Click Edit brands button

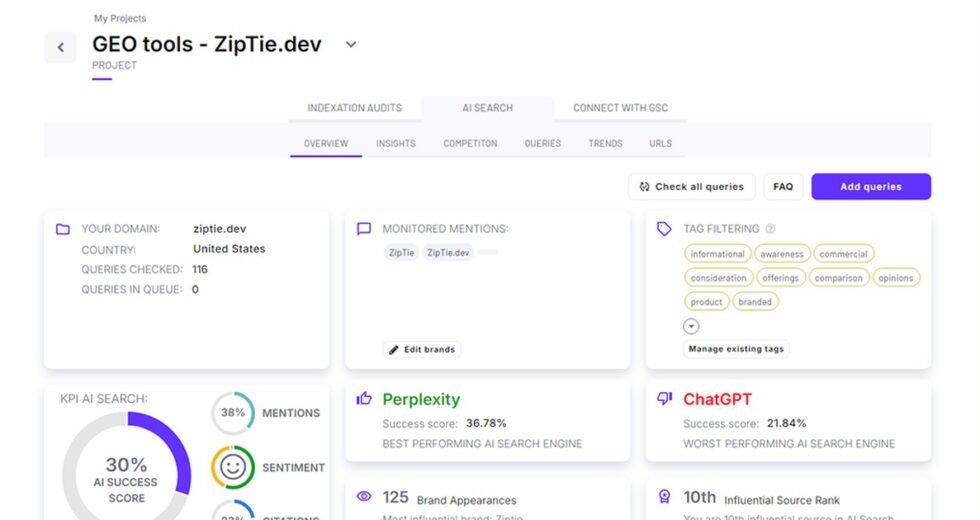pyautogui.click(x=422, y=349)
